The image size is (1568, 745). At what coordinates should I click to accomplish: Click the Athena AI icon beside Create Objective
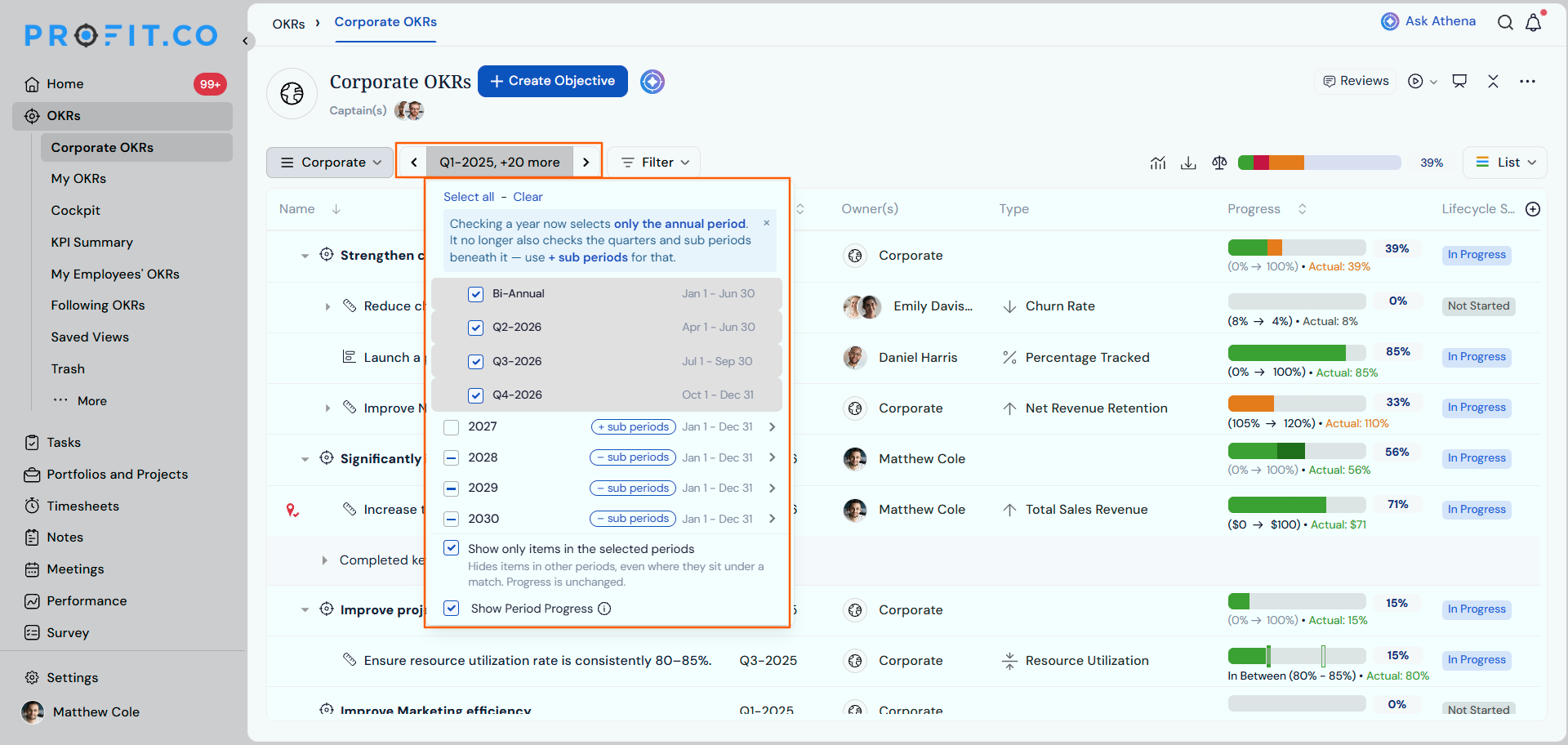click(x=652, y=82)
